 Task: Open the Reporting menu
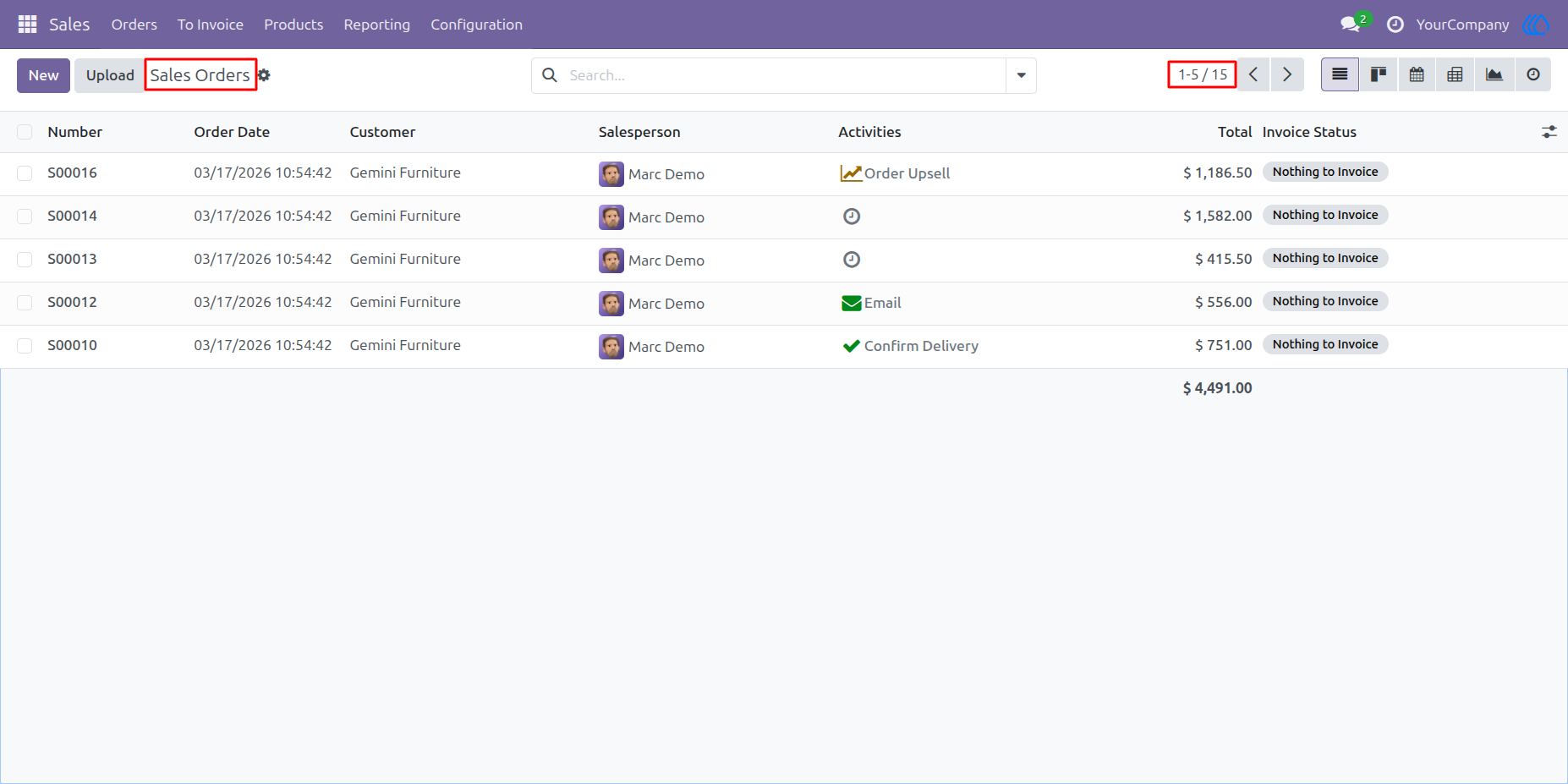377,25
